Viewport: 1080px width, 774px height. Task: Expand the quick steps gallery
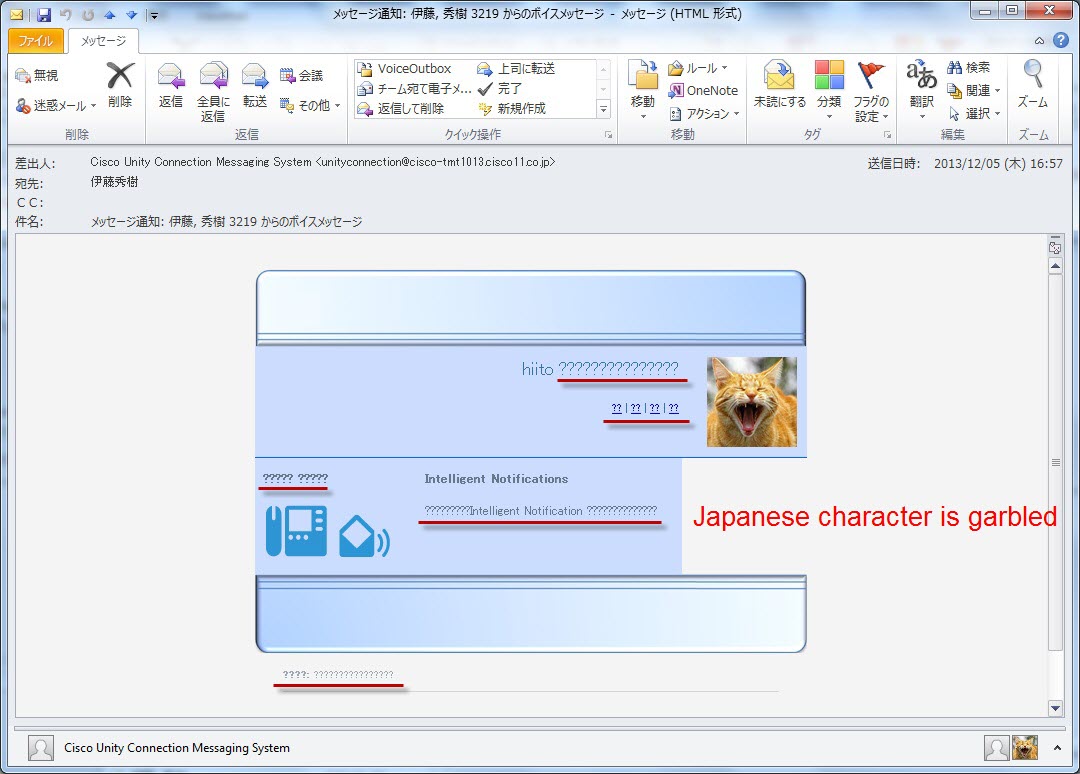(603, 109)
